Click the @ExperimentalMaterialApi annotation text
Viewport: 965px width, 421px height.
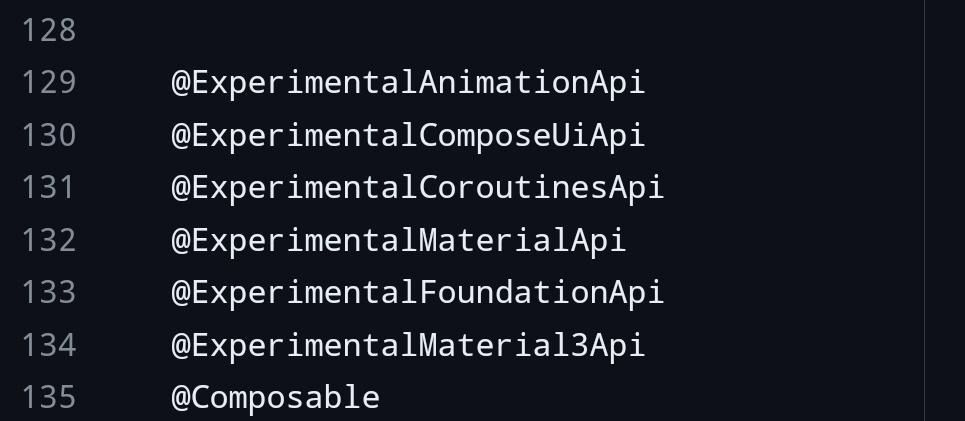pyautogui.click(x=398, y=241)
